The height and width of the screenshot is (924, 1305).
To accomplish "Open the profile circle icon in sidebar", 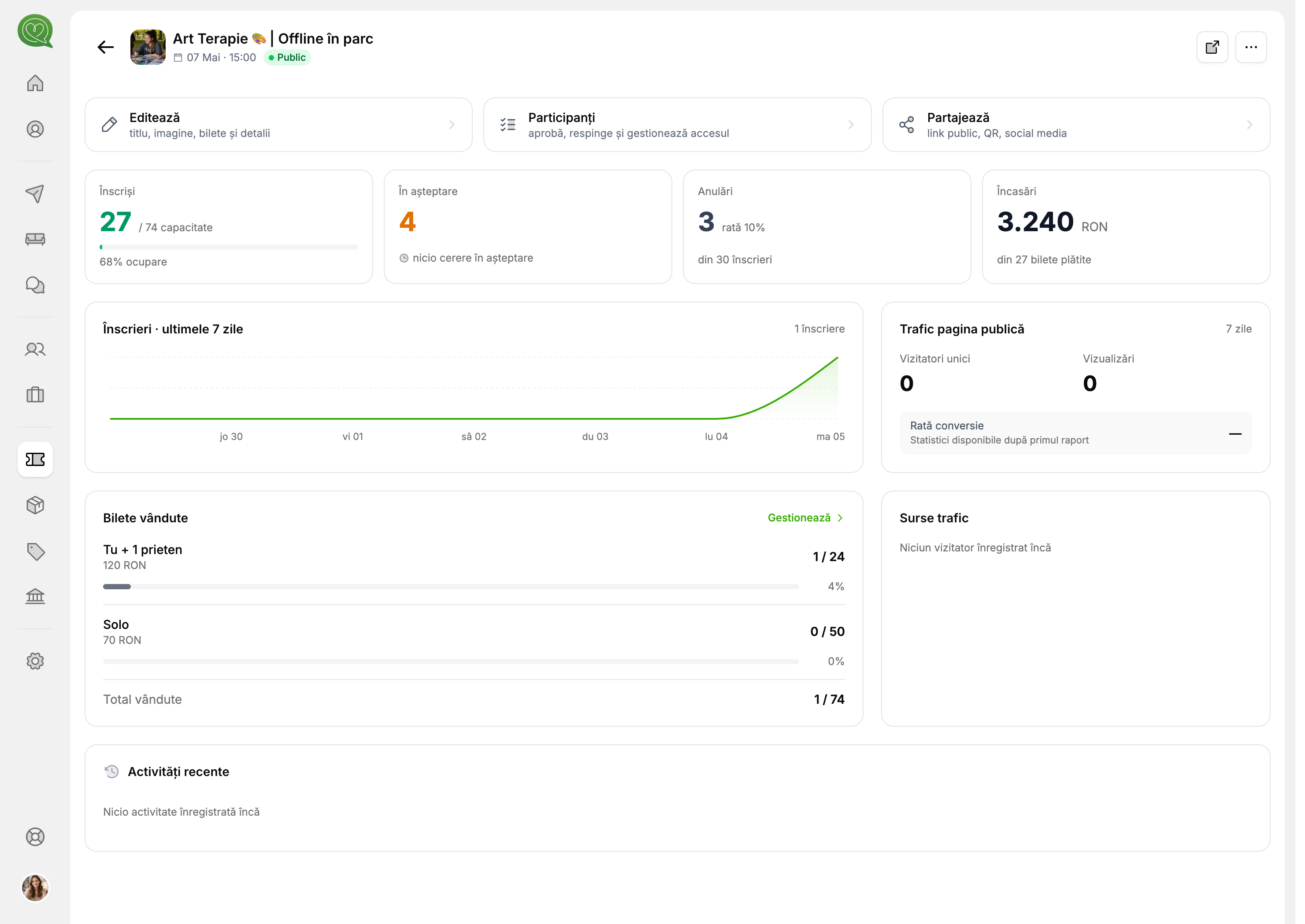I will [x=35, y=129].
